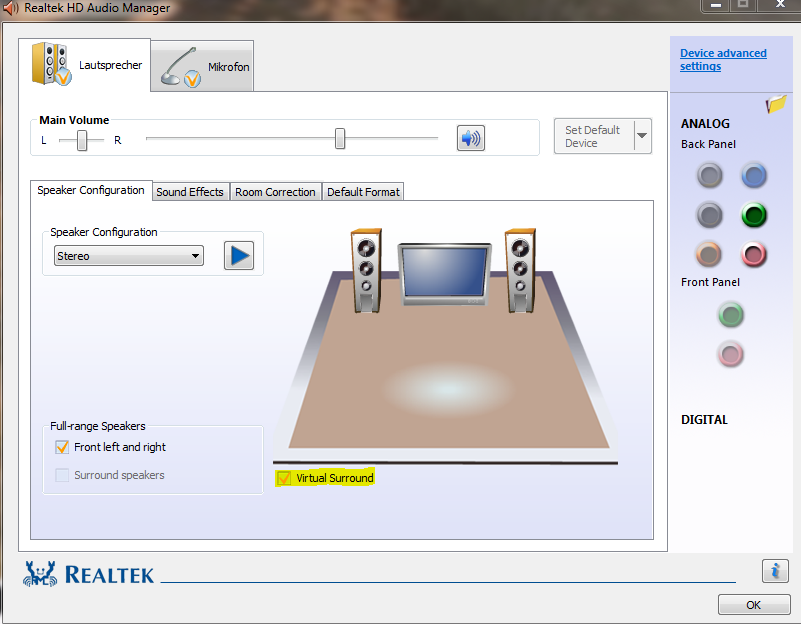Mute the main volume speaker button
This screenshot has height=624, width=801.
[x=470, y=138]
